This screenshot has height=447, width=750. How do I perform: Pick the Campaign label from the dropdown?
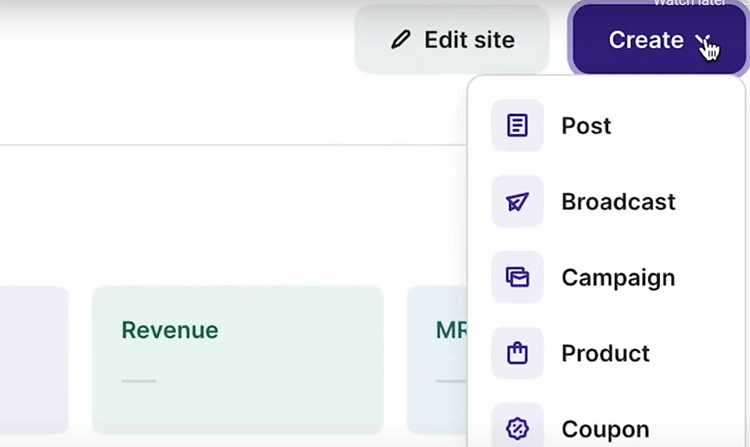pyautogui.click(x=618, y=277)
